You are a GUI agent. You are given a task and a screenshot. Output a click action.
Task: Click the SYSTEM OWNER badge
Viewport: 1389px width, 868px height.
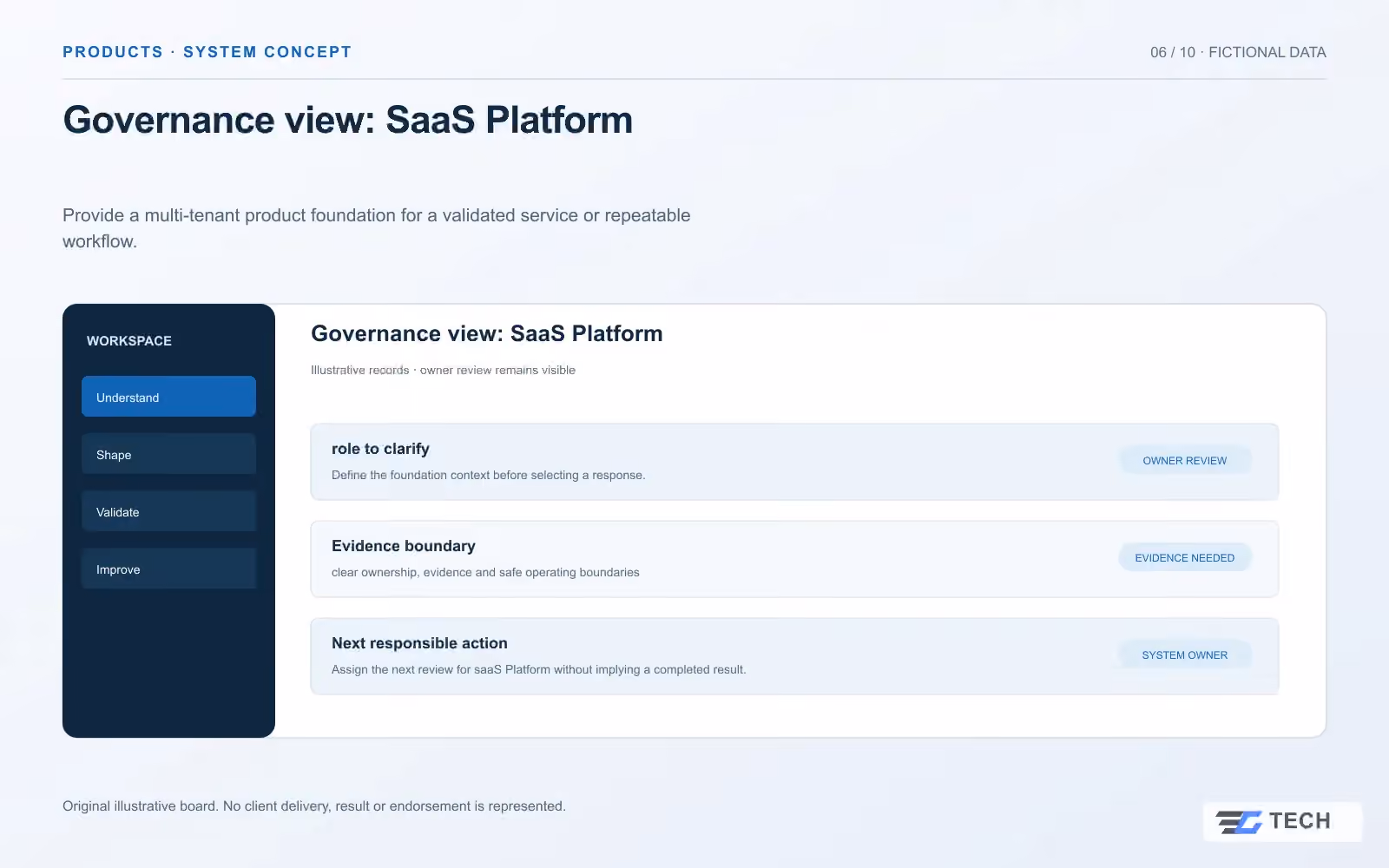click(1184, 654)
